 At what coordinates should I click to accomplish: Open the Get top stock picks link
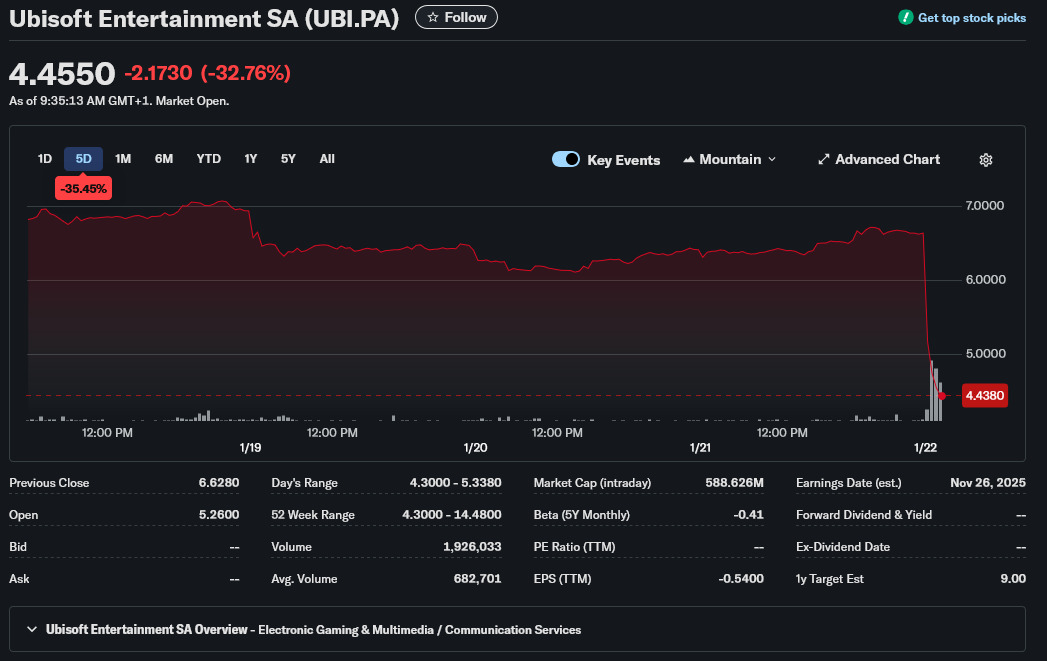[971, 18]
